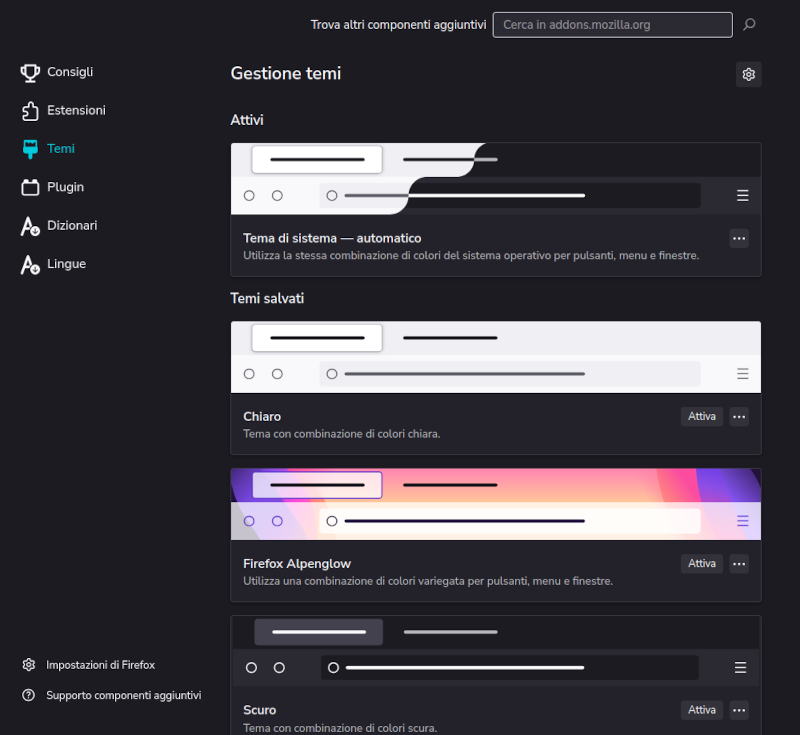This screenshot has width=800, height=735.
Task: Click the Chiaro theme preview thumbnail
Action: click(x=495, y=357)
